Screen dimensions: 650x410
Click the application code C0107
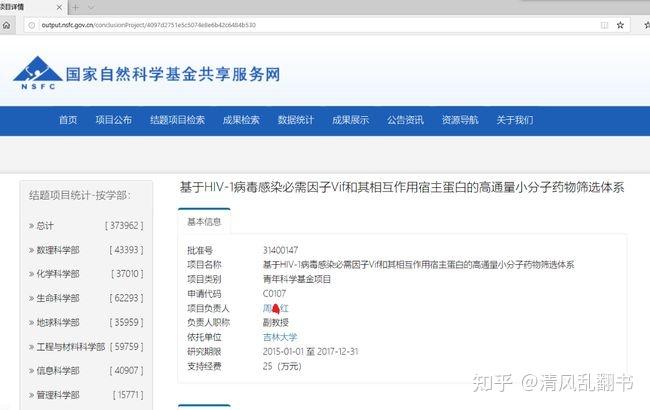click(x=274, y=294)
